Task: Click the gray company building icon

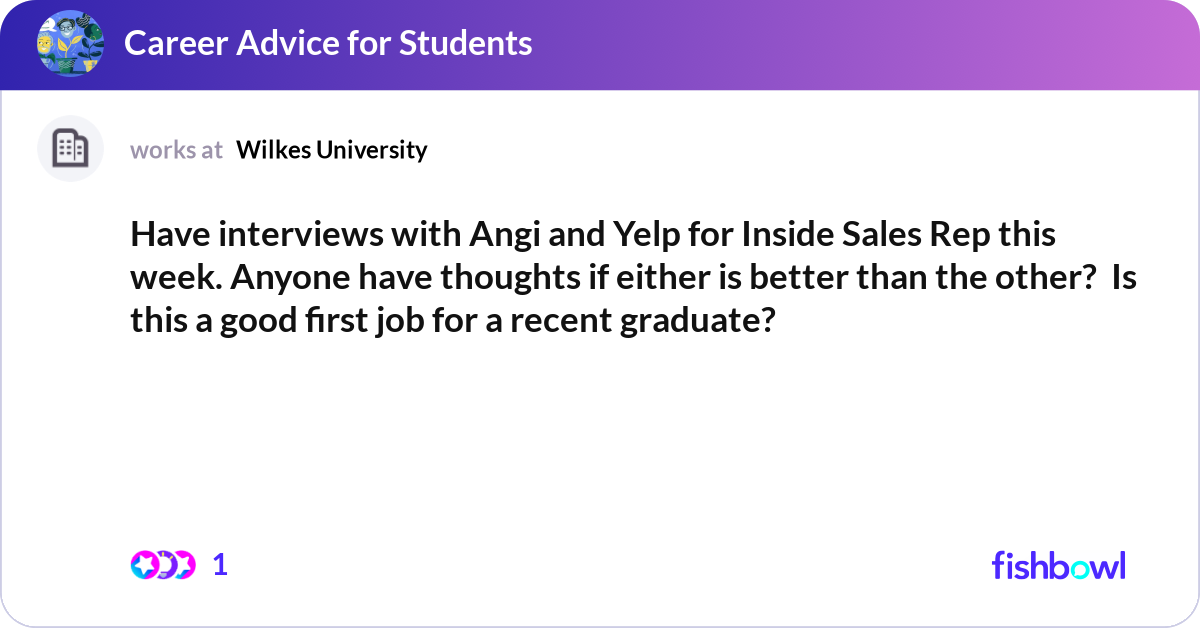Action: 70,149
